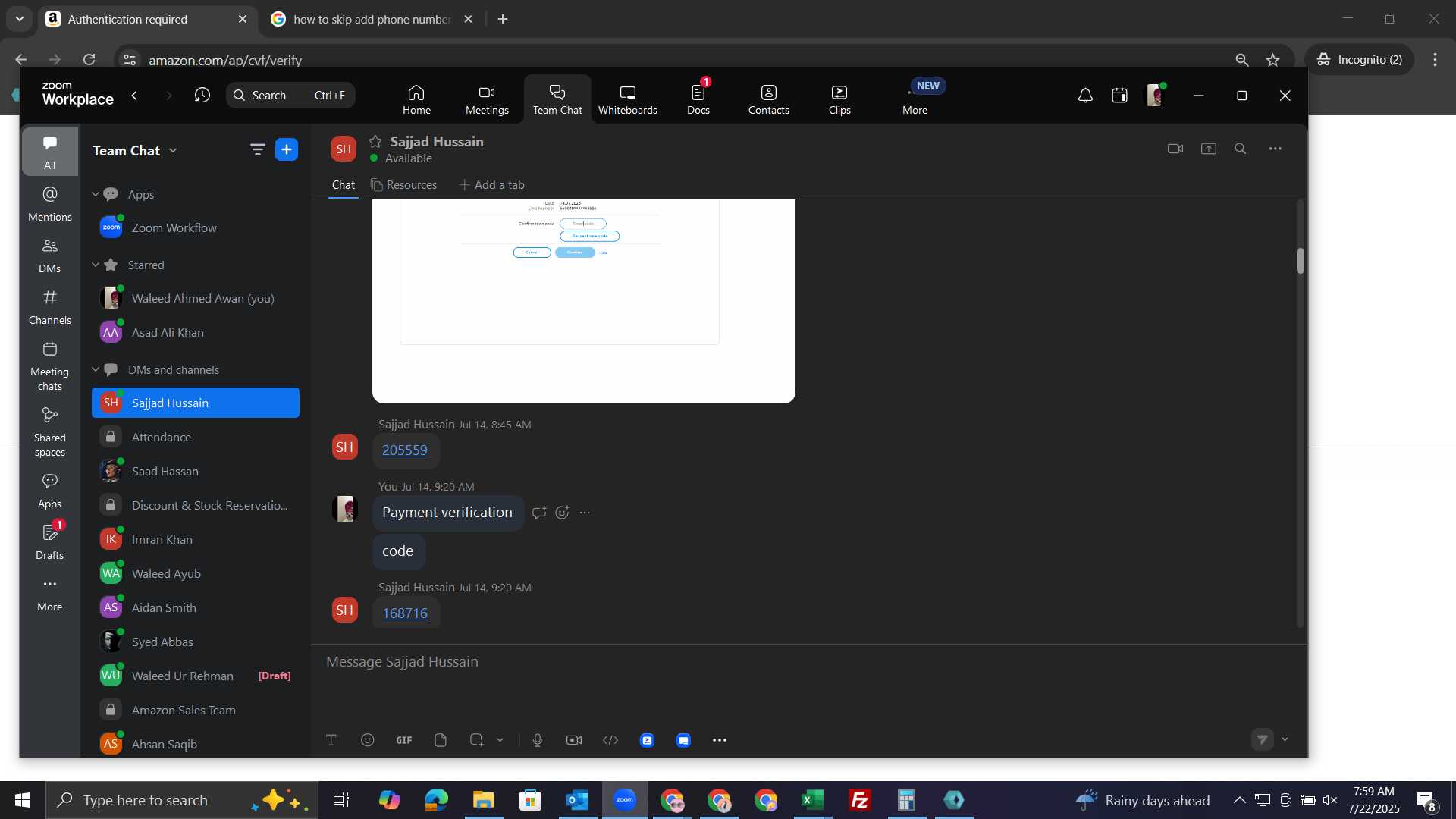Open Amazon Sales Team channel
The height and width of the screenshot is (819, 1456).
(196, 710)
